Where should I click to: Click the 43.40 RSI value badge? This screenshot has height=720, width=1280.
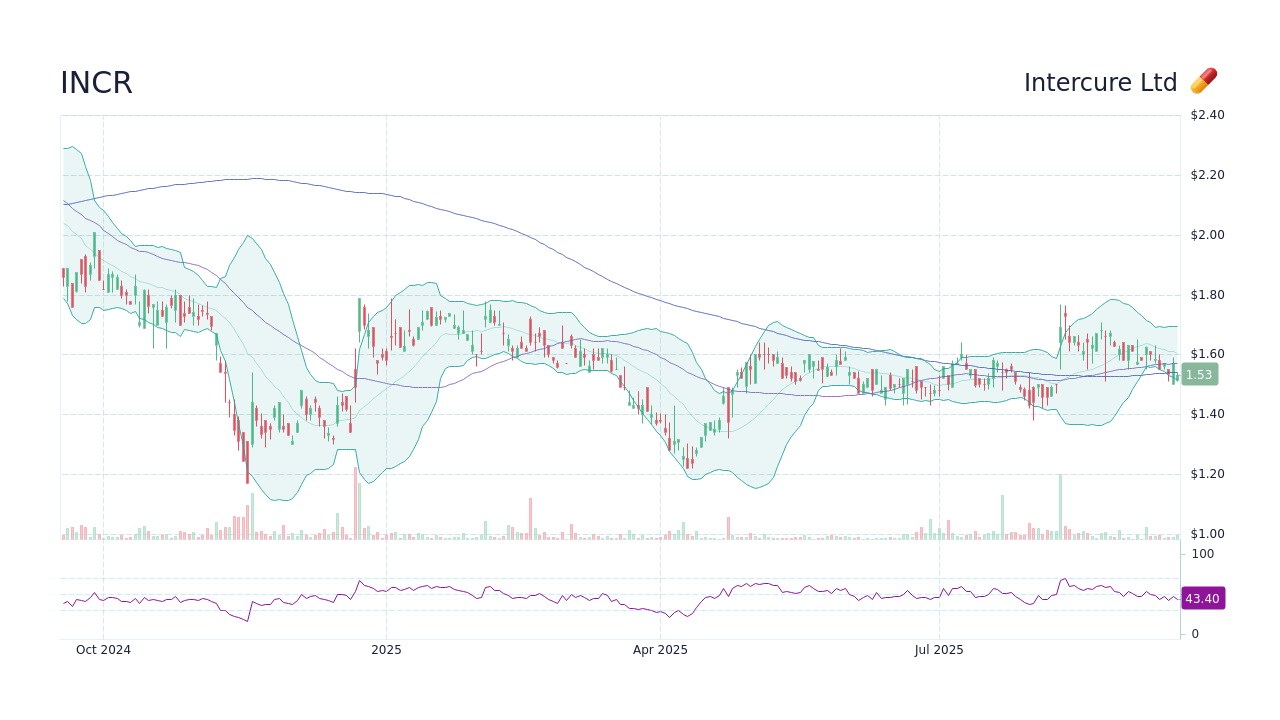click(1202, 598)
